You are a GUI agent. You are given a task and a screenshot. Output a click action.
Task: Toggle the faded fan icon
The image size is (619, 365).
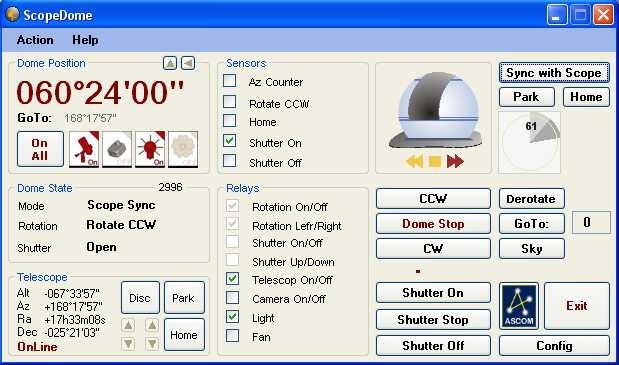[183, 149]
